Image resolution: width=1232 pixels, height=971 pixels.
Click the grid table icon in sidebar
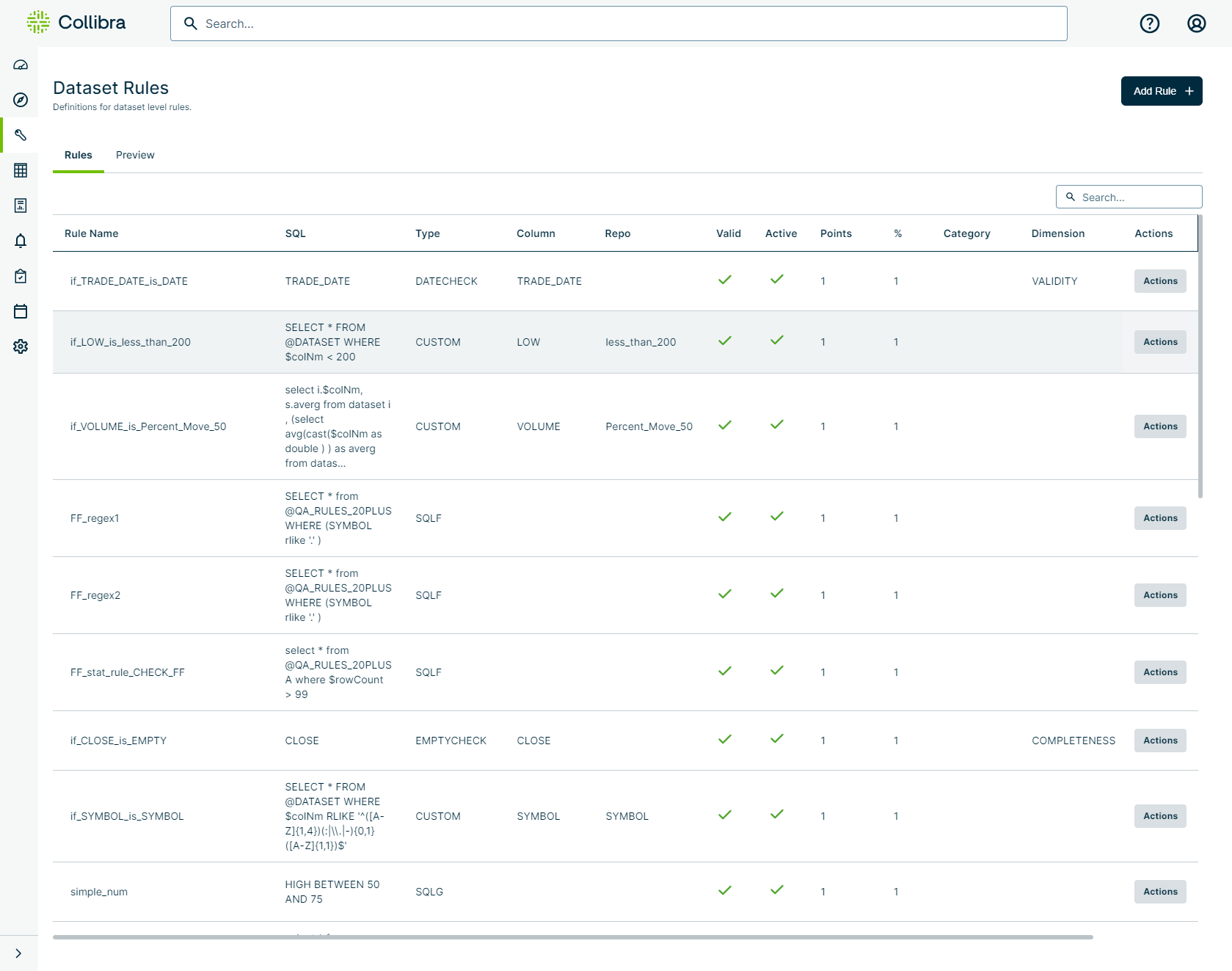(x=21, y=170)
